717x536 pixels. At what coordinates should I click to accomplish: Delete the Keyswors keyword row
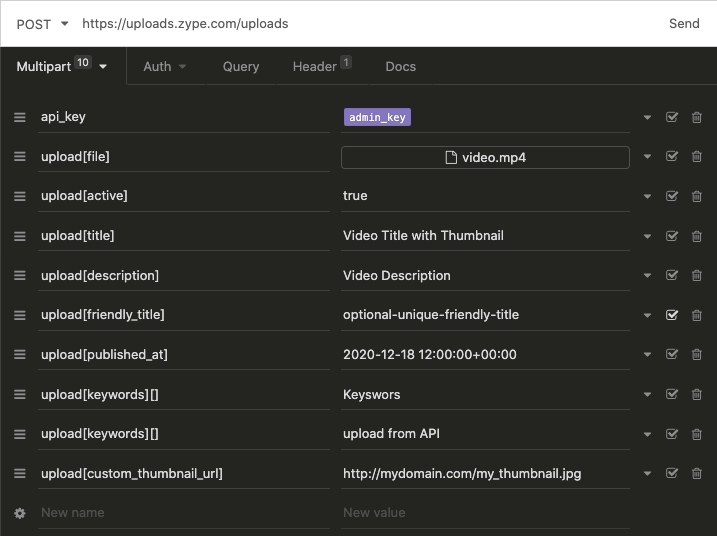696,394
